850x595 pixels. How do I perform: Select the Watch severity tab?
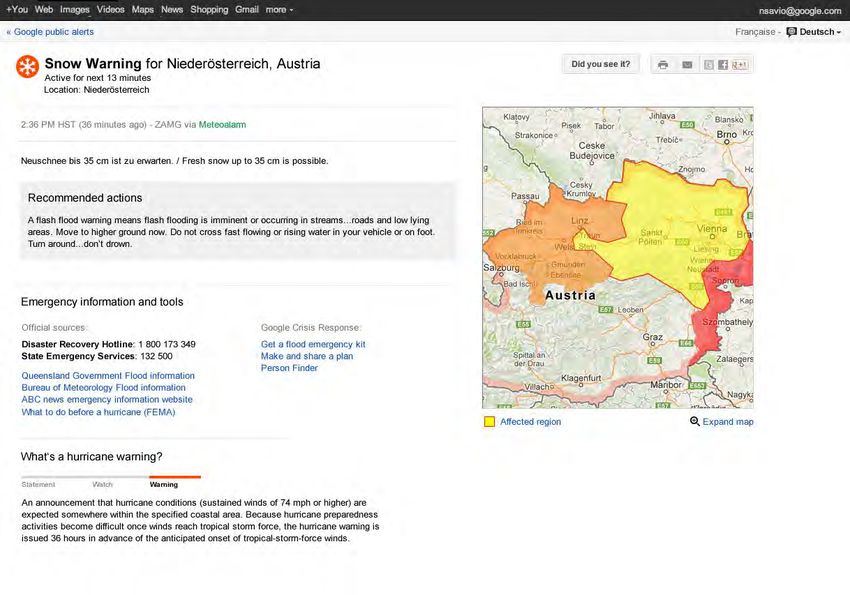(x=102, y=484)
